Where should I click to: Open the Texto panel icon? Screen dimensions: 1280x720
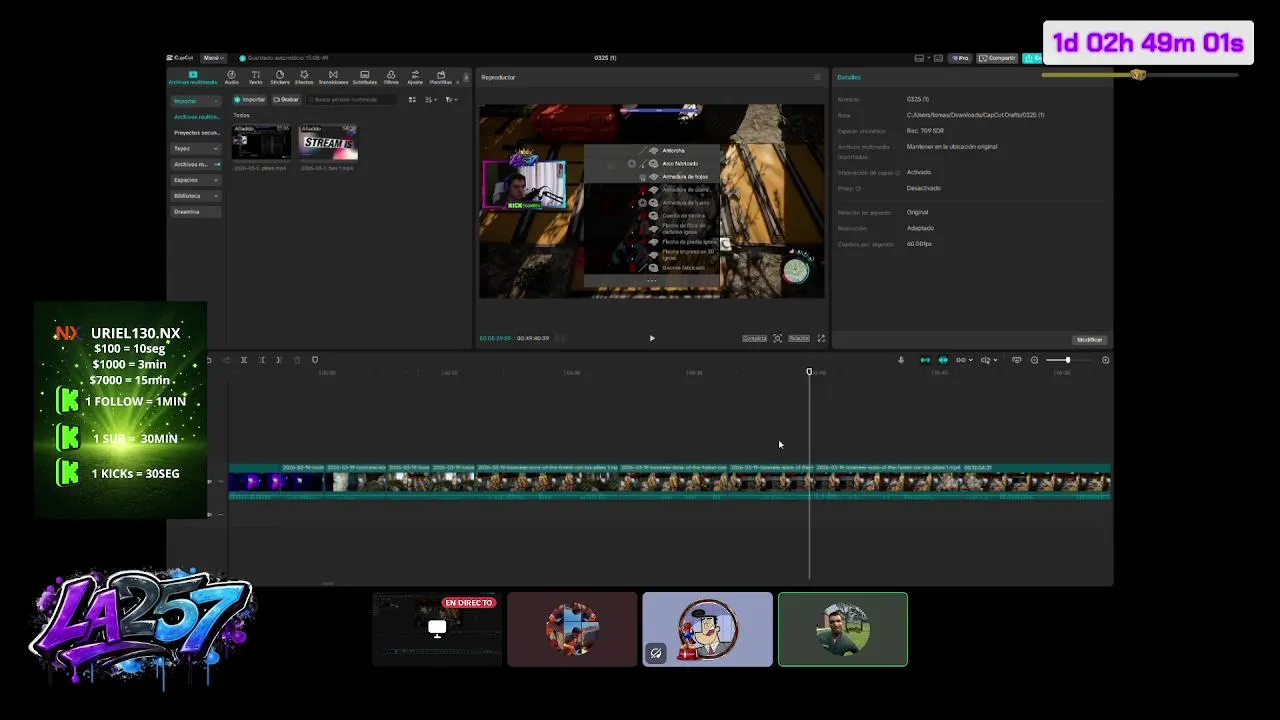tap(255, 77)
